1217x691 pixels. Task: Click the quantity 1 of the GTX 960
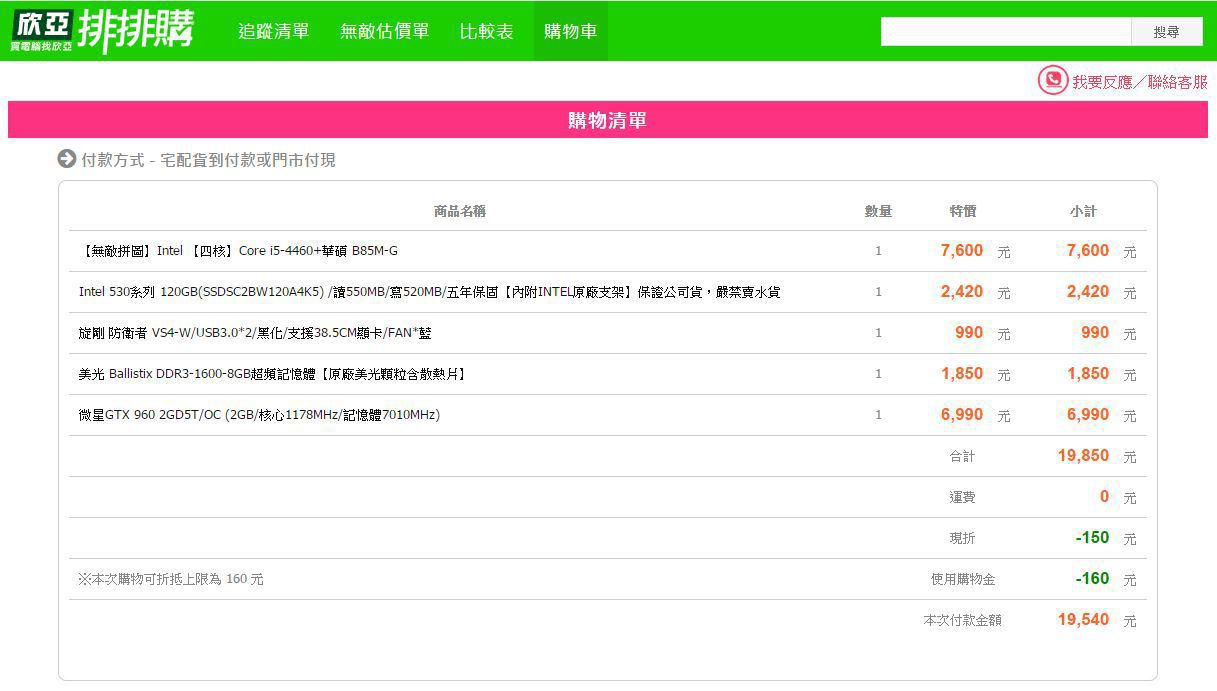click(x=879, y=415)
